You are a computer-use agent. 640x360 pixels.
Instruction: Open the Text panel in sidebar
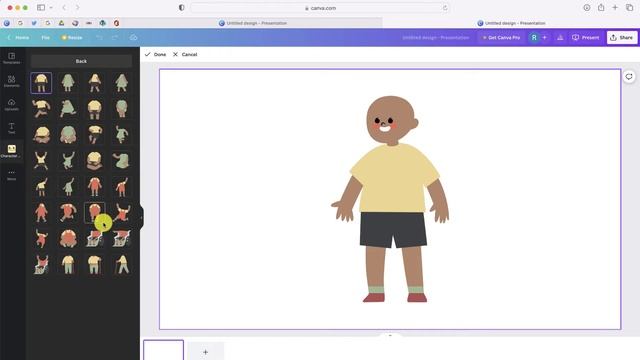(x=11, y=128)
